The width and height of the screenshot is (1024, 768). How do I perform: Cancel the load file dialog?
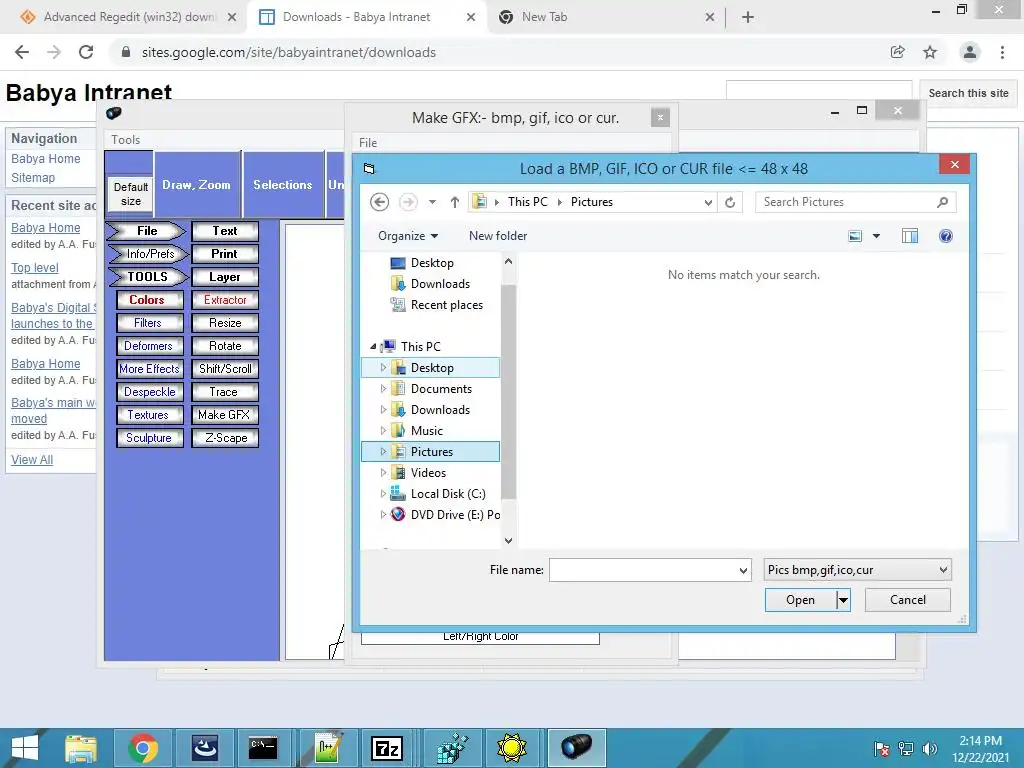coord(908,600)
